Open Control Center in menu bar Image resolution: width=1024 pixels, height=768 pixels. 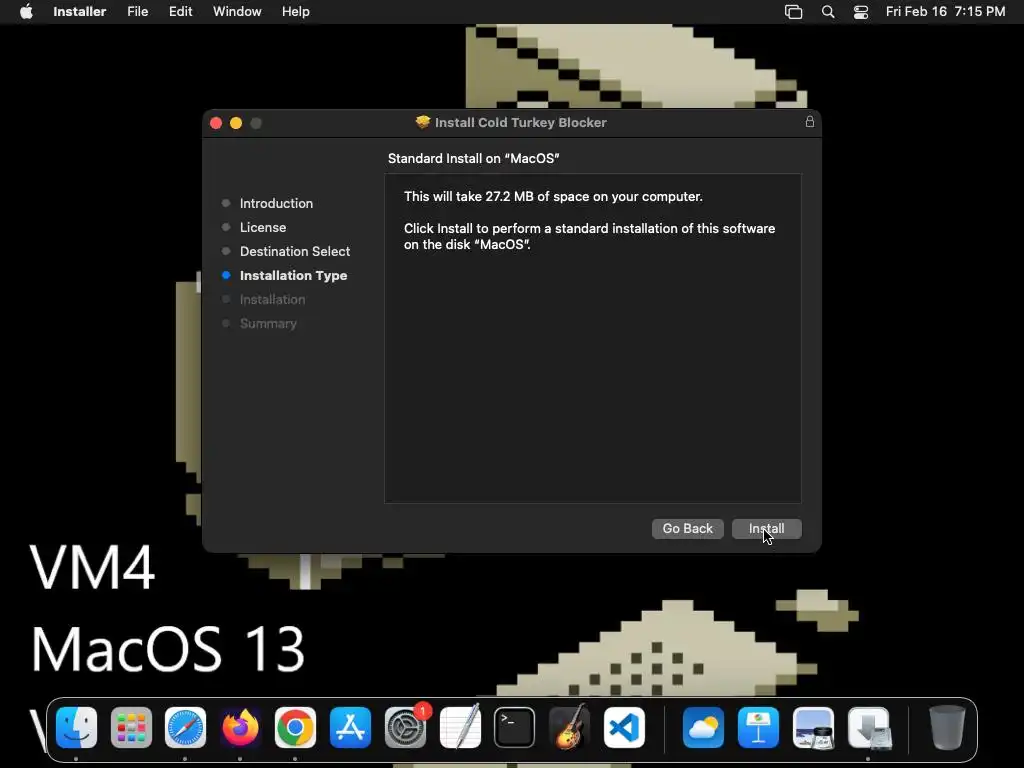861,12
